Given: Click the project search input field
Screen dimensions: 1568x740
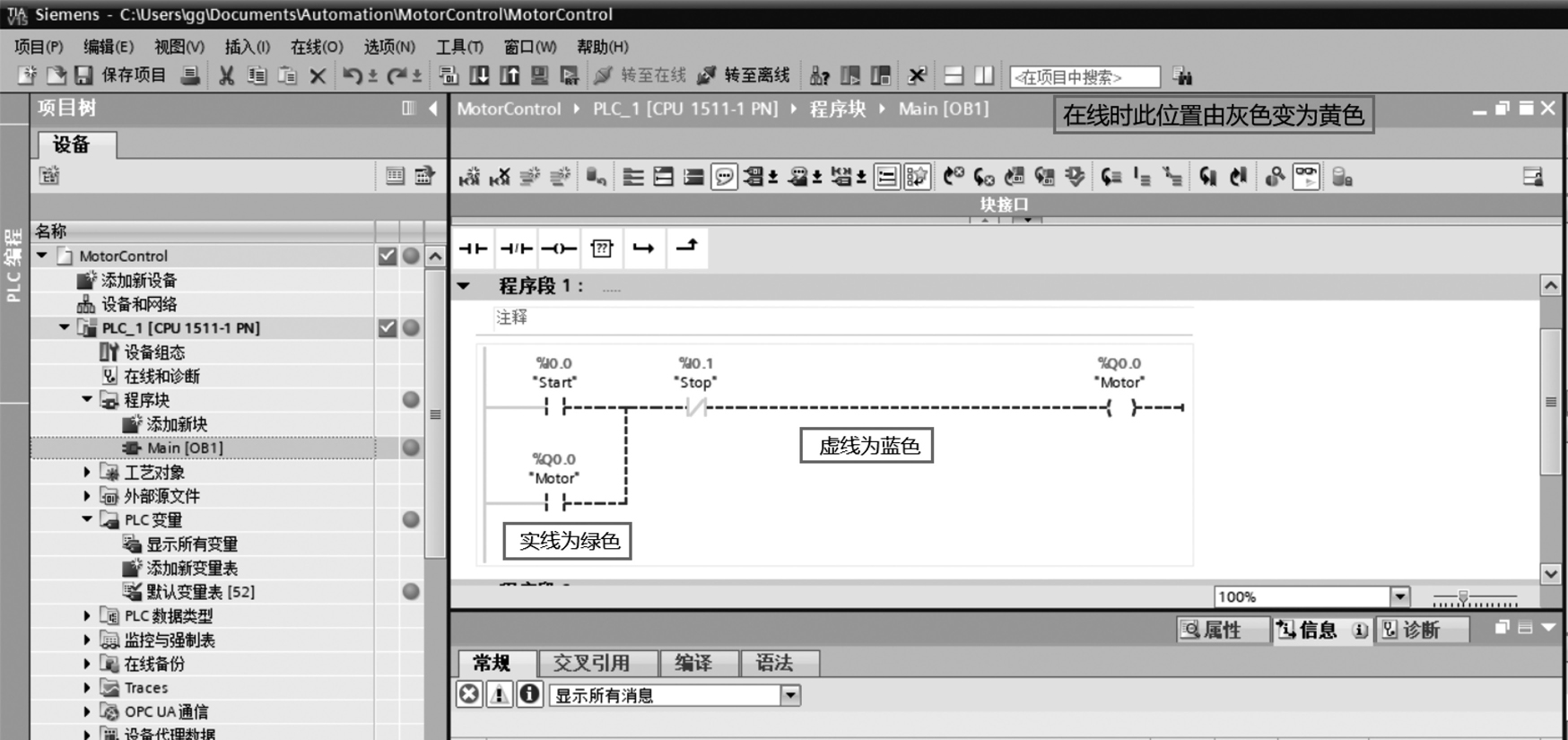Looking at the screenshot, I should [x=1085, y=77].
